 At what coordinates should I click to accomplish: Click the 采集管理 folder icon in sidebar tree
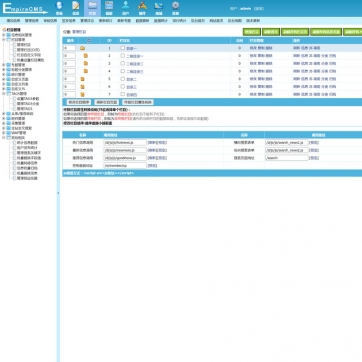pyautogui.click(x=8, y=123)
